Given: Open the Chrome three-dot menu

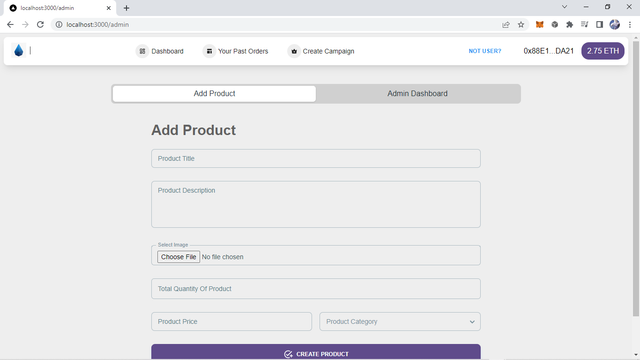Looking at the screenshot, I should click(x=630, y=24).
